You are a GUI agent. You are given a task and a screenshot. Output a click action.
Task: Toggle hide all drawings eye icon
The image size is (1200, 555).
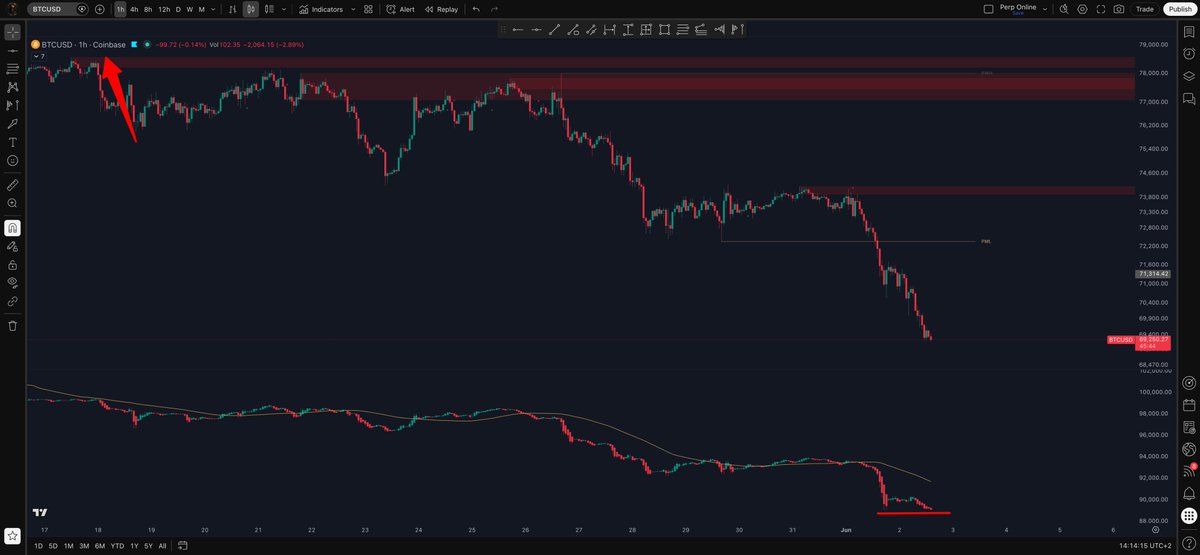[12, 282]
